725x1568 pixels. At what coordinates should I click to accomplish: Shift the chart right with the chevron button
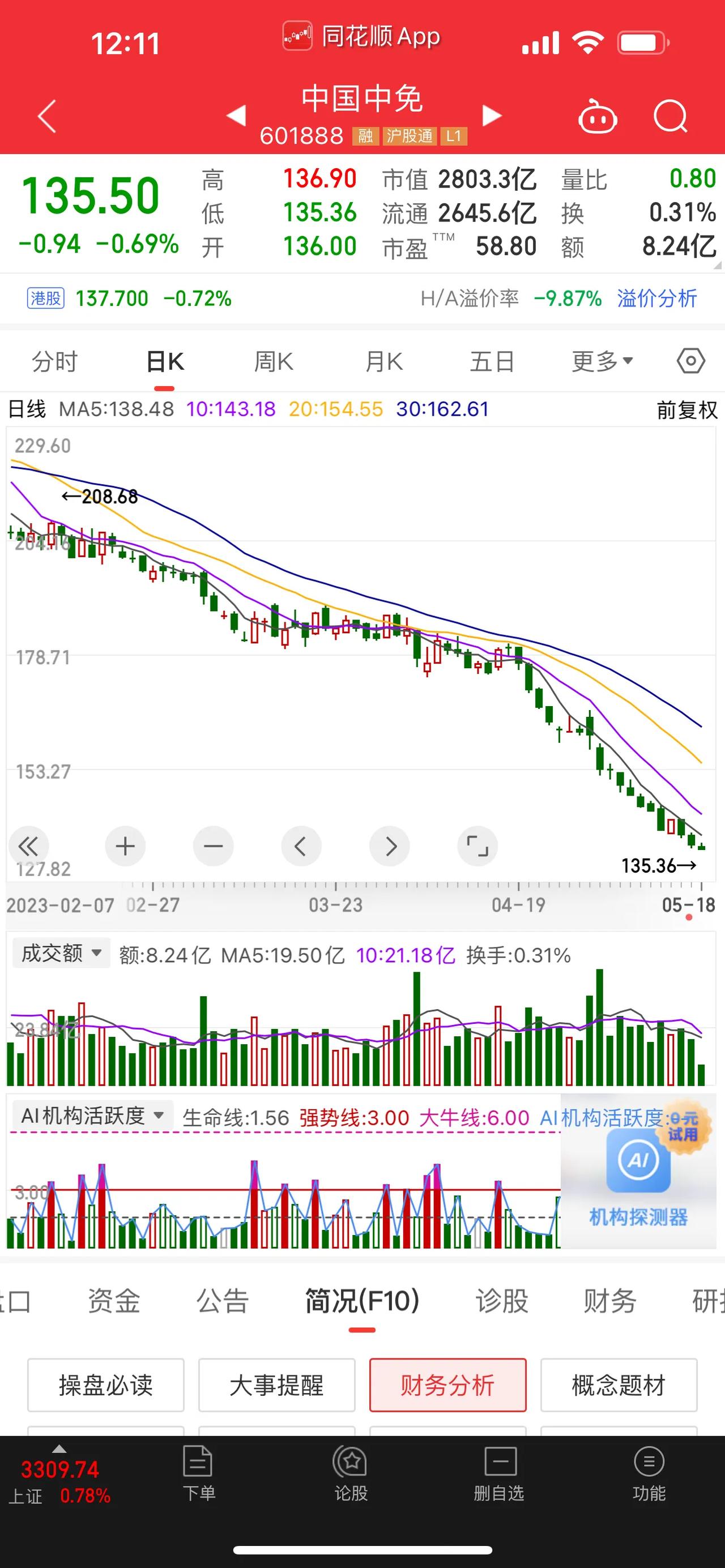tap(390, 846)
